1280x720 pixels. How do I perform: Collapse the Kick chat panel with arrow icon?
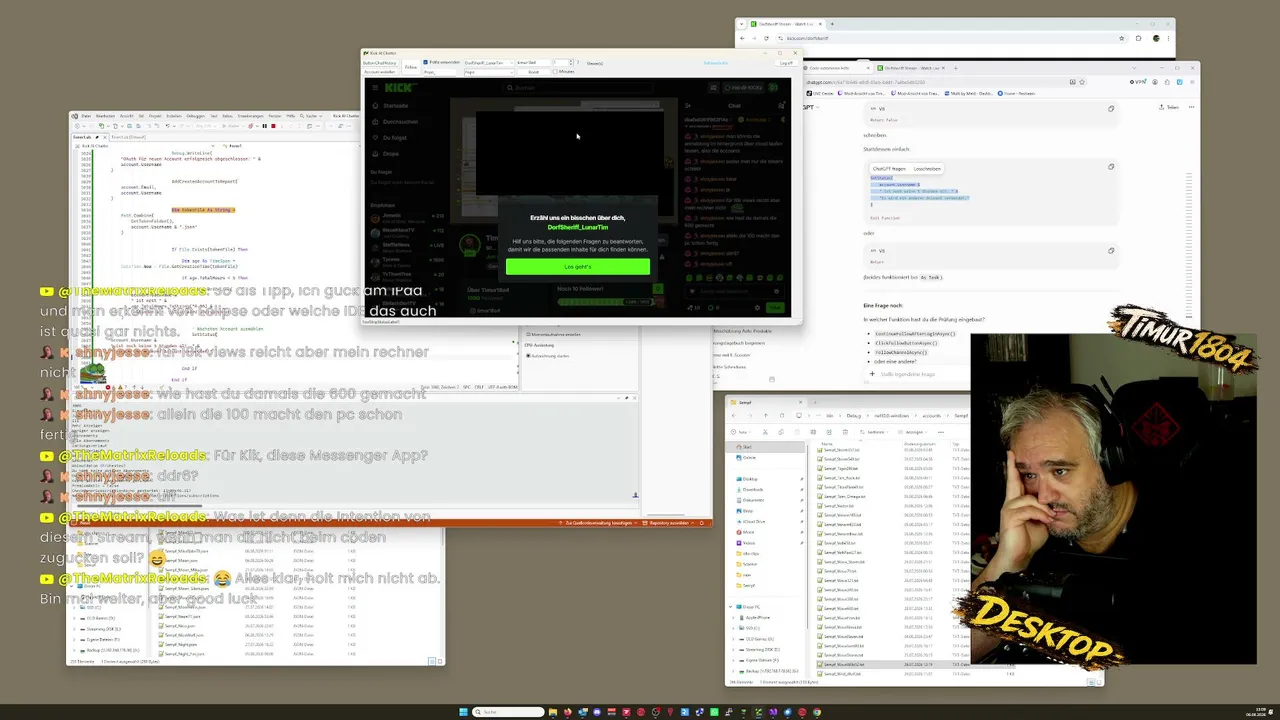688,105
